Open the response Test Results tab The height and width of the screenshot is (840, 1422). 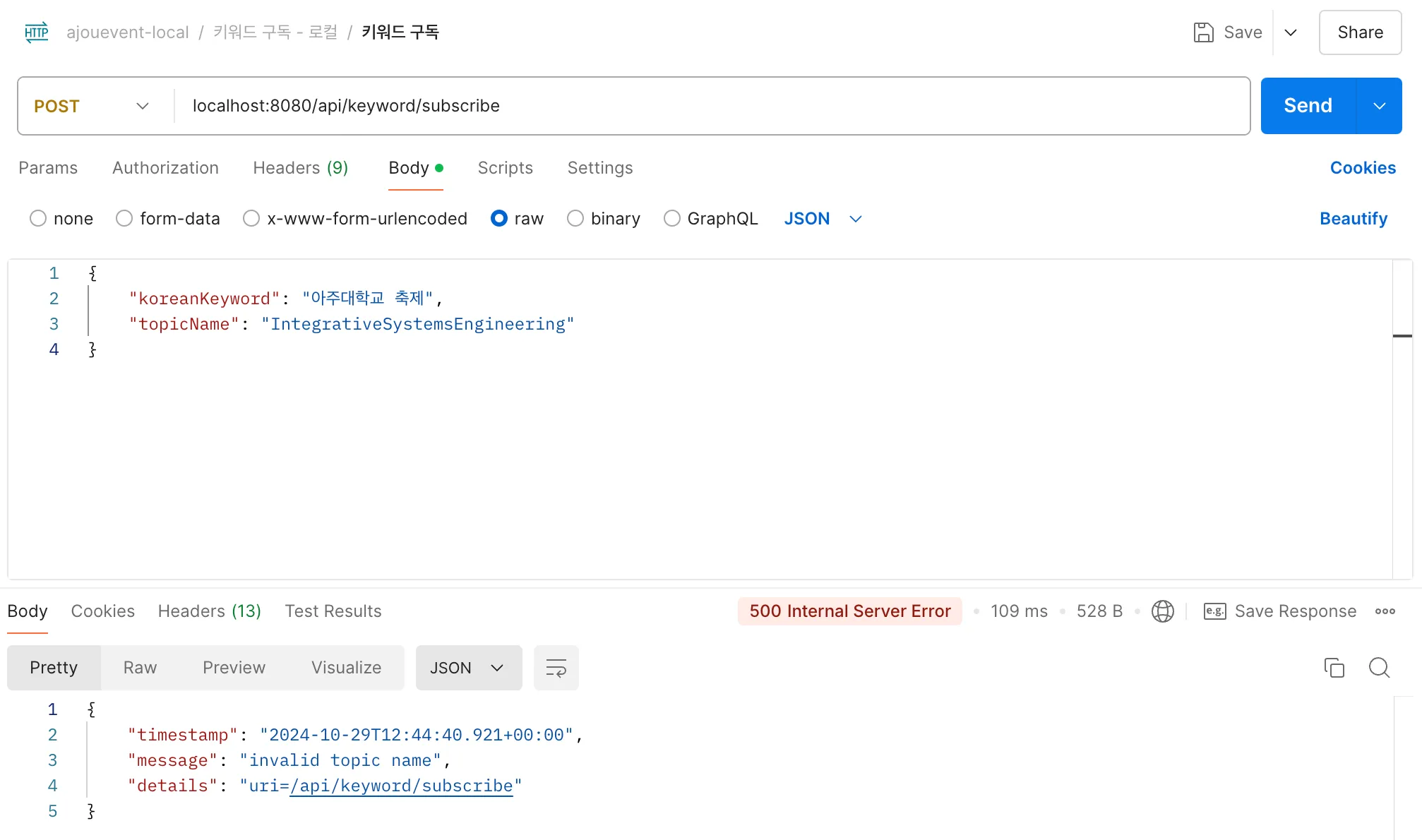pos(333,611)
